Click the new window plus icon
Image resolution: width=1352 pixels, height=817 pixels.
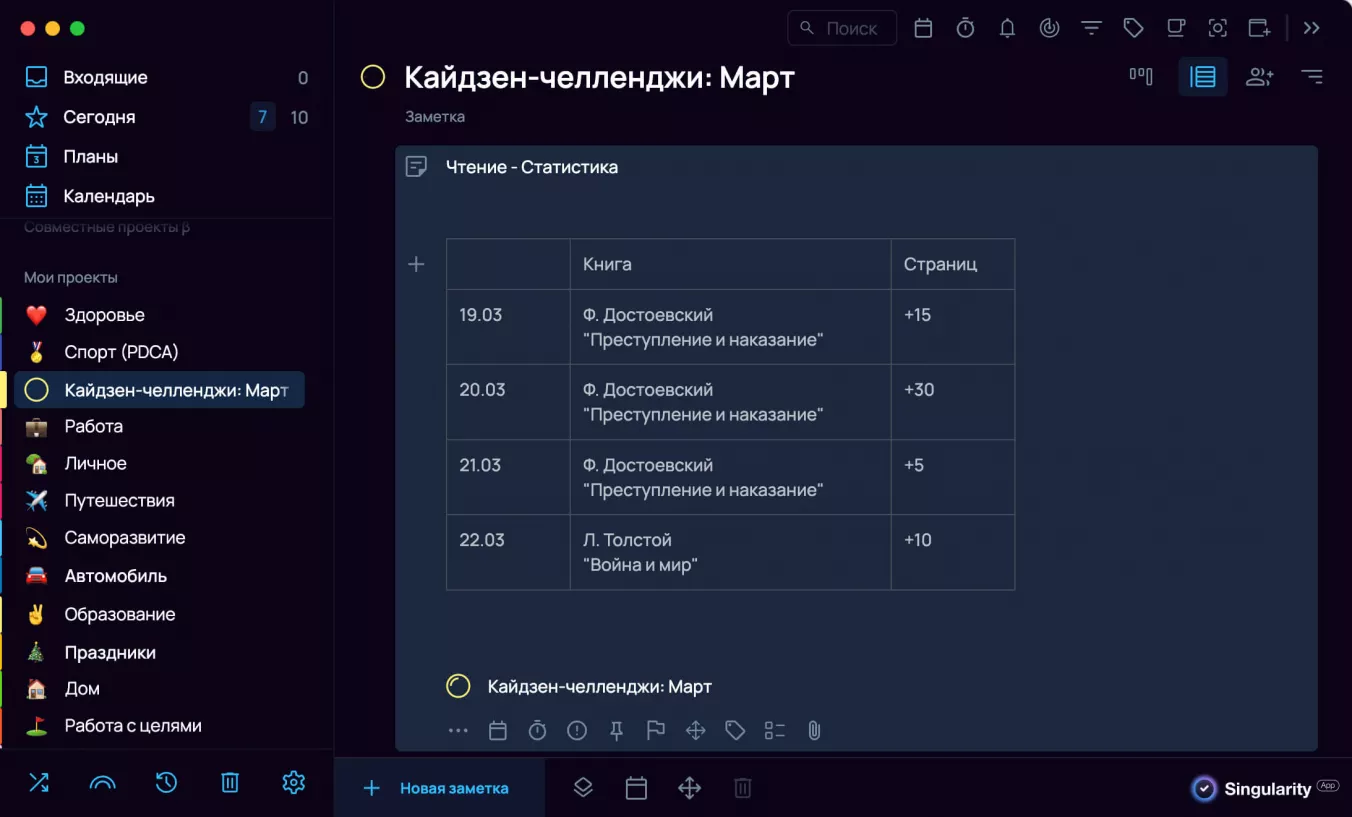pos(1260,28)
